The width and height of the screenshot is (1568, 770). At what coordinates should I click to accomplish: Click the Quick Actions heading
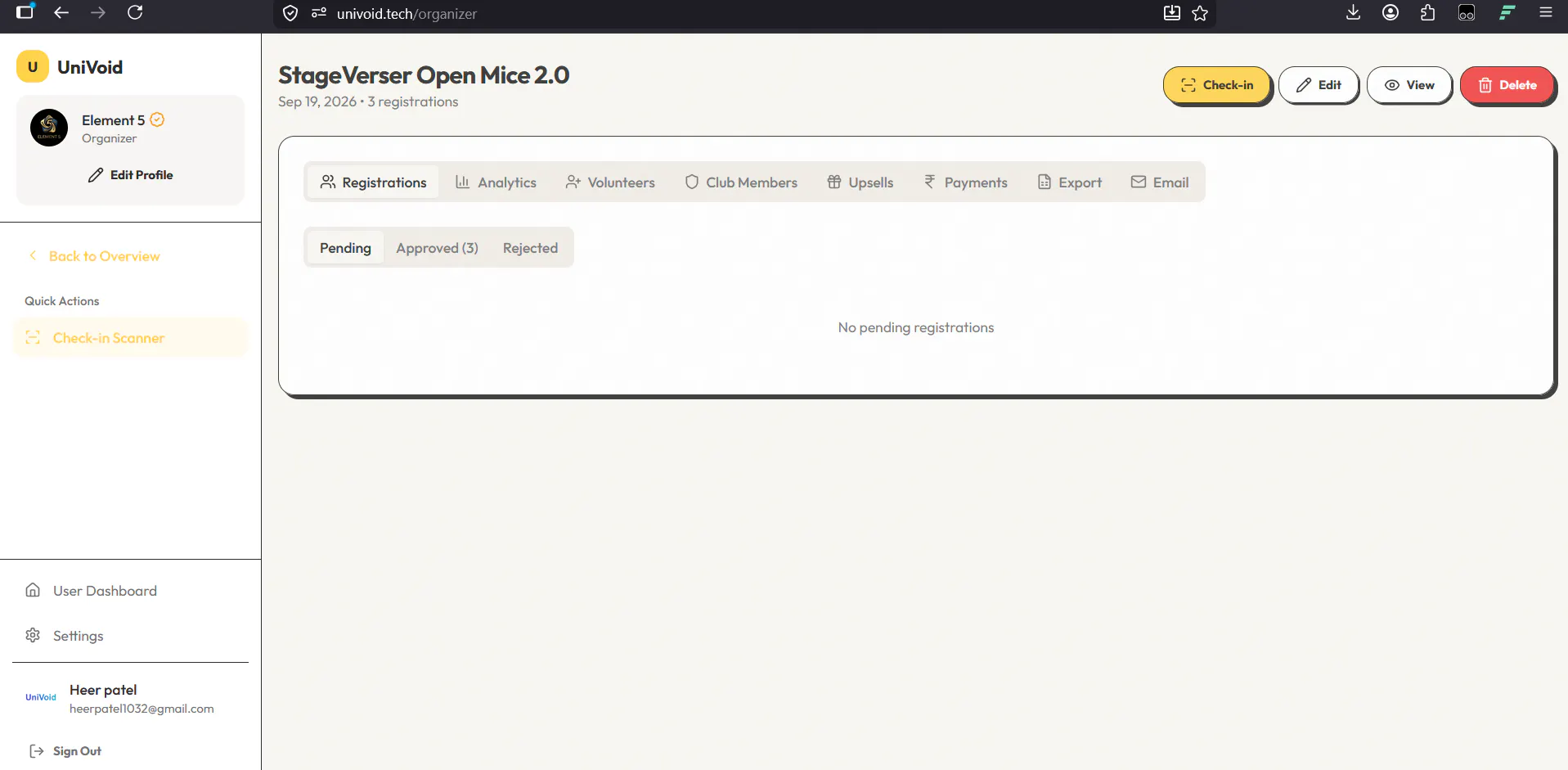pos(61,301)
